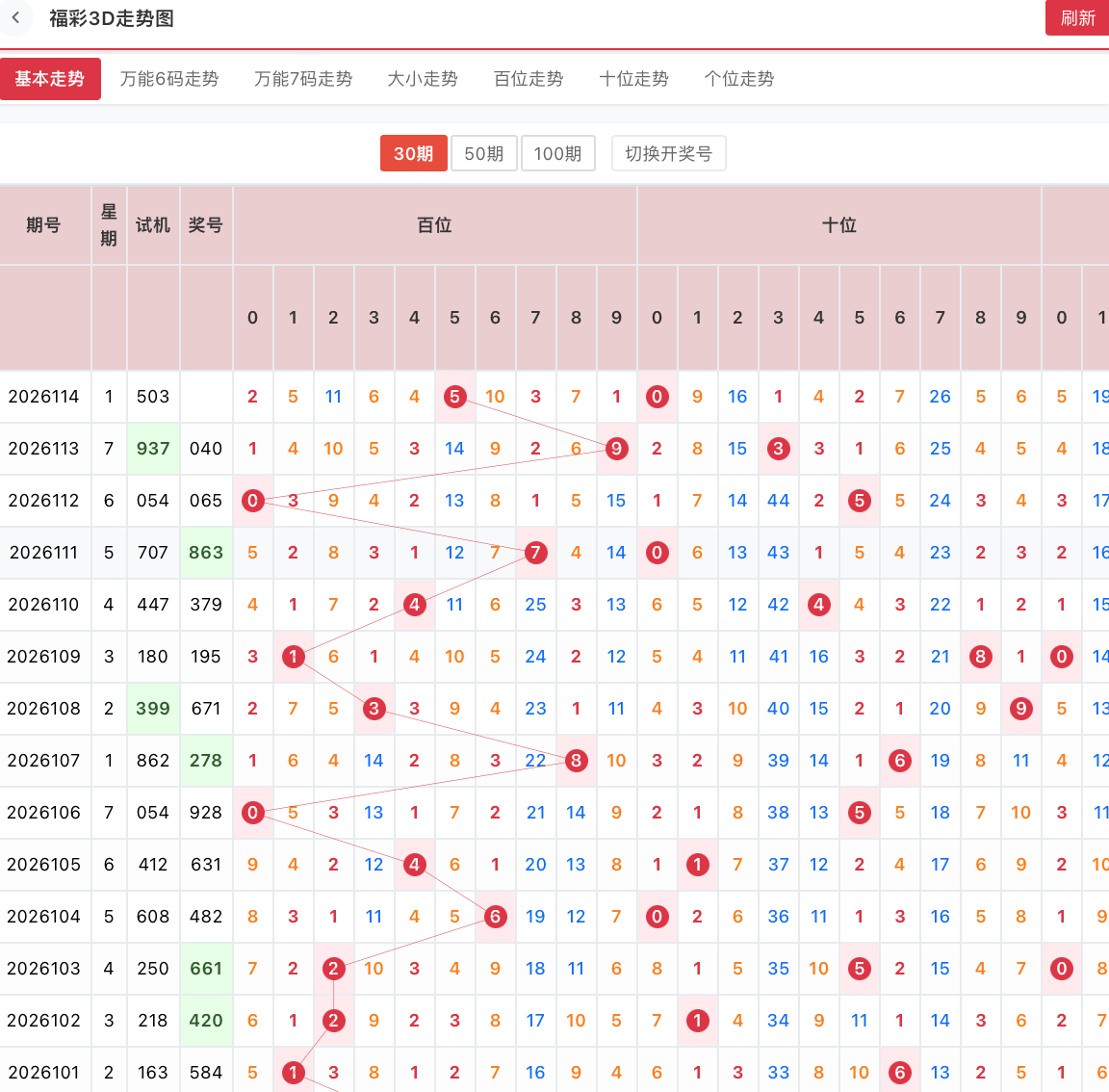The width and height of the screenshot is (1109, 1092).
Task: Click issue number 2026107
Action: pyautogui.click(x=44, y=761)
